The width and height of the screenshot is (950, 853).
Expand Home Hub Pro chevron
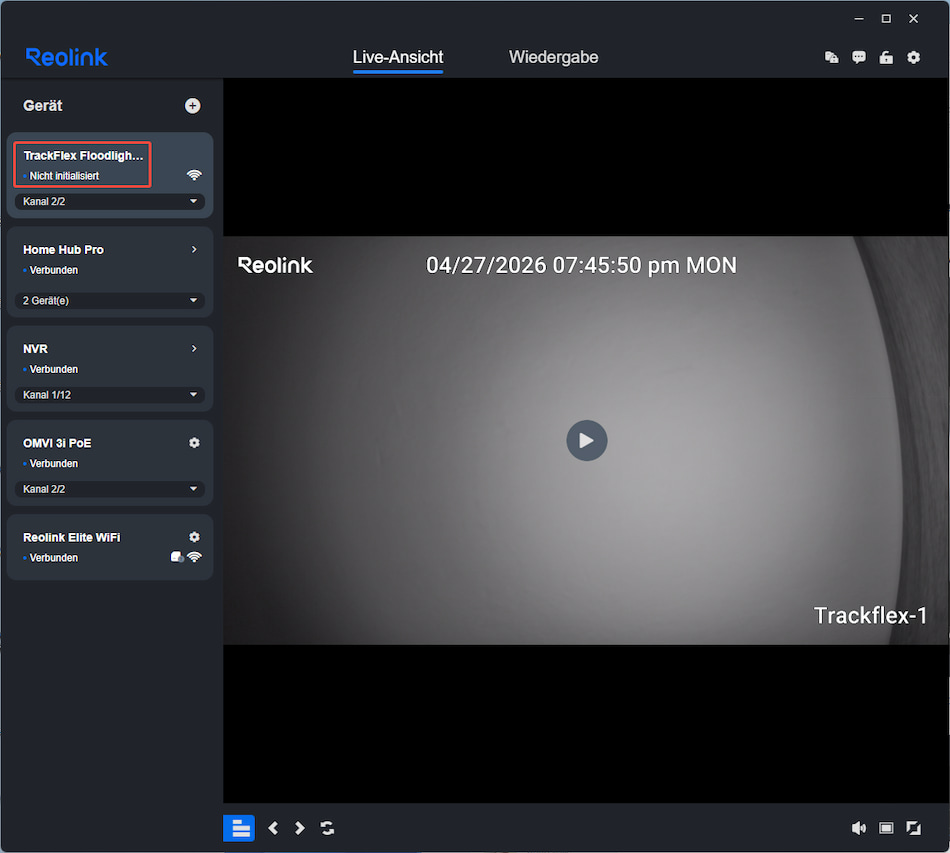(x=194, y=250)
